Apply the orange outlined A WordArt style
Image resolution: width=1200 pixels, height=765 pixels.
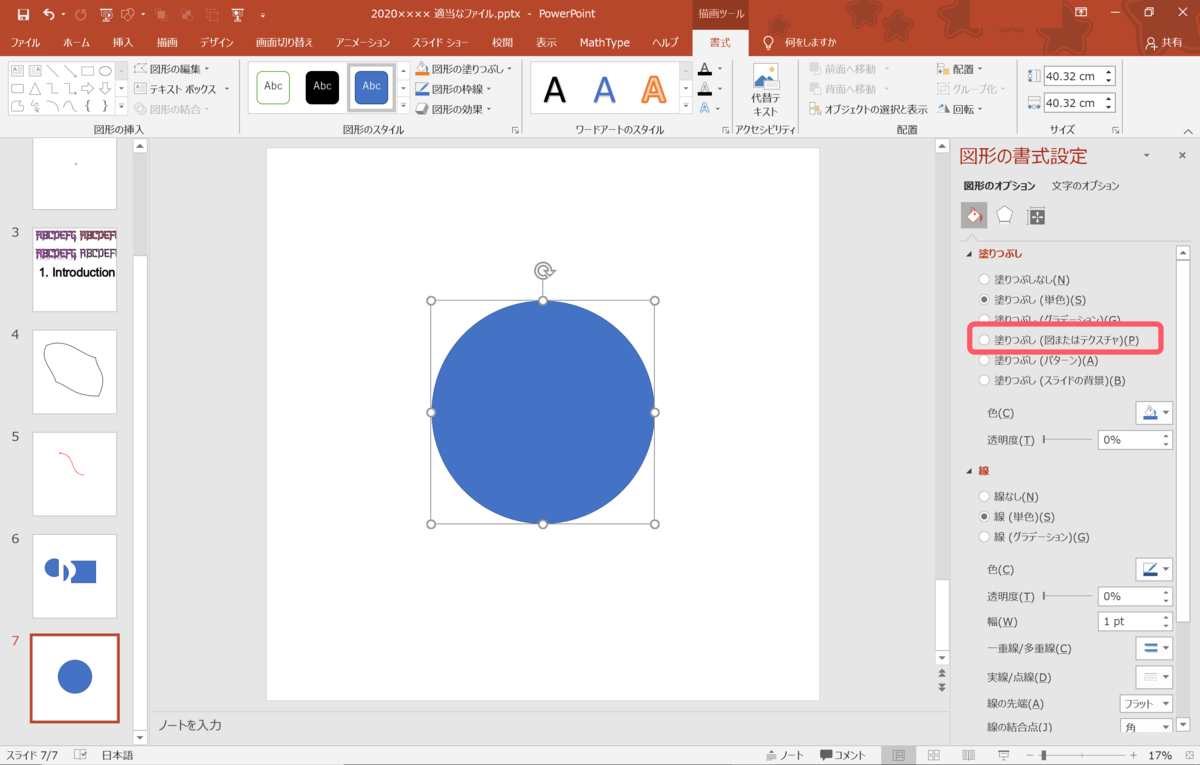(653, 90)
